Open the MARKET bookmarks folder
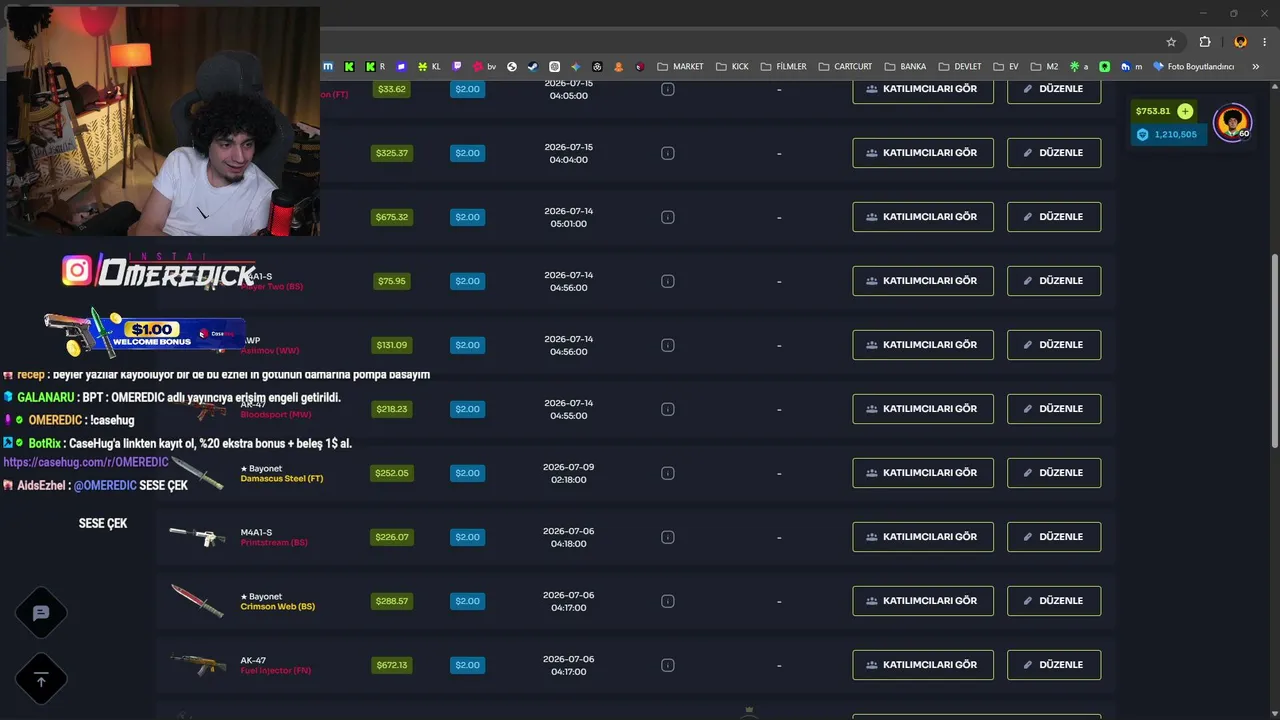Image resolution: width=1280 pixels, height=720 pixels. click(x=680, y=67)
